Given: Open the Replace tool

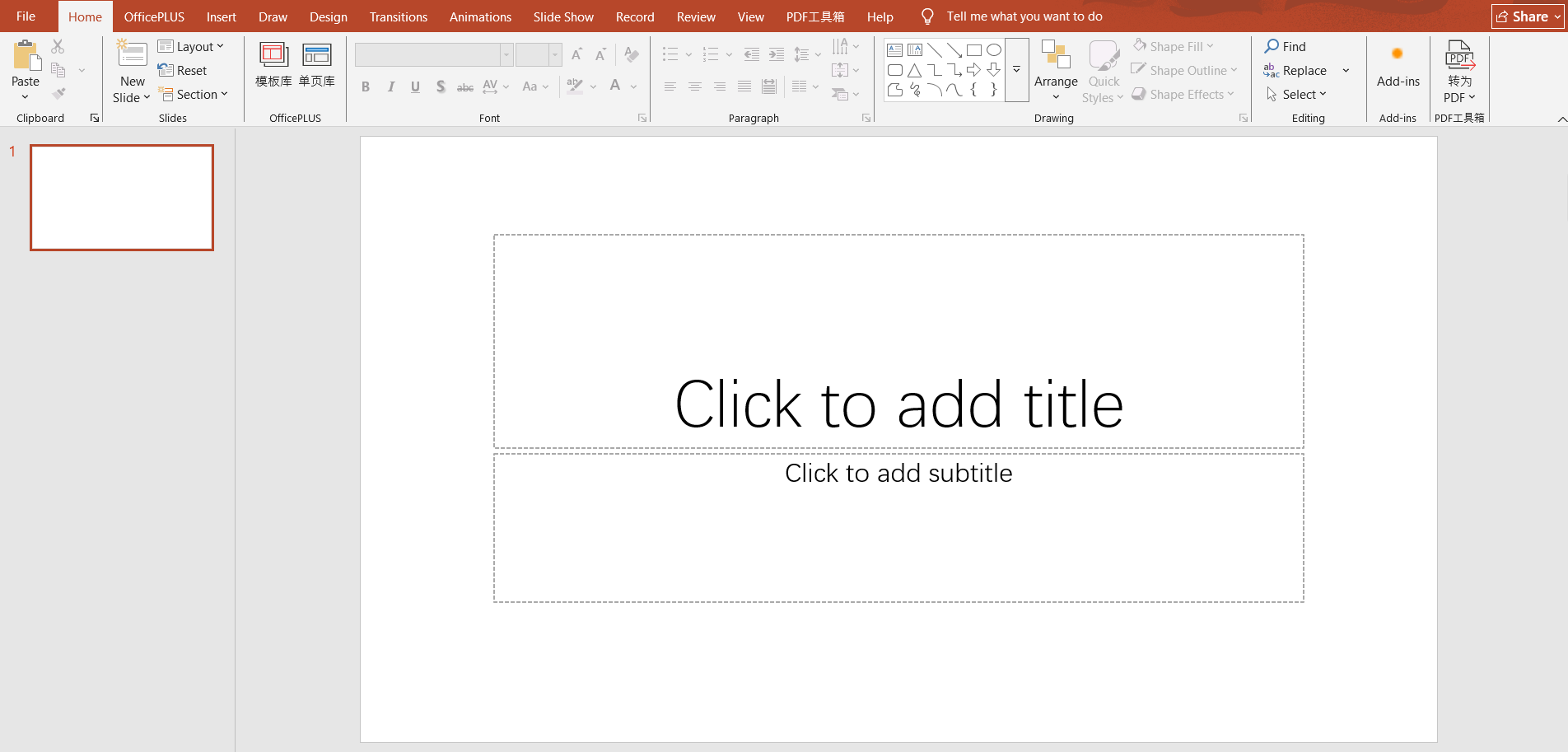Looking at the screenshot, I should point(1304,70).
